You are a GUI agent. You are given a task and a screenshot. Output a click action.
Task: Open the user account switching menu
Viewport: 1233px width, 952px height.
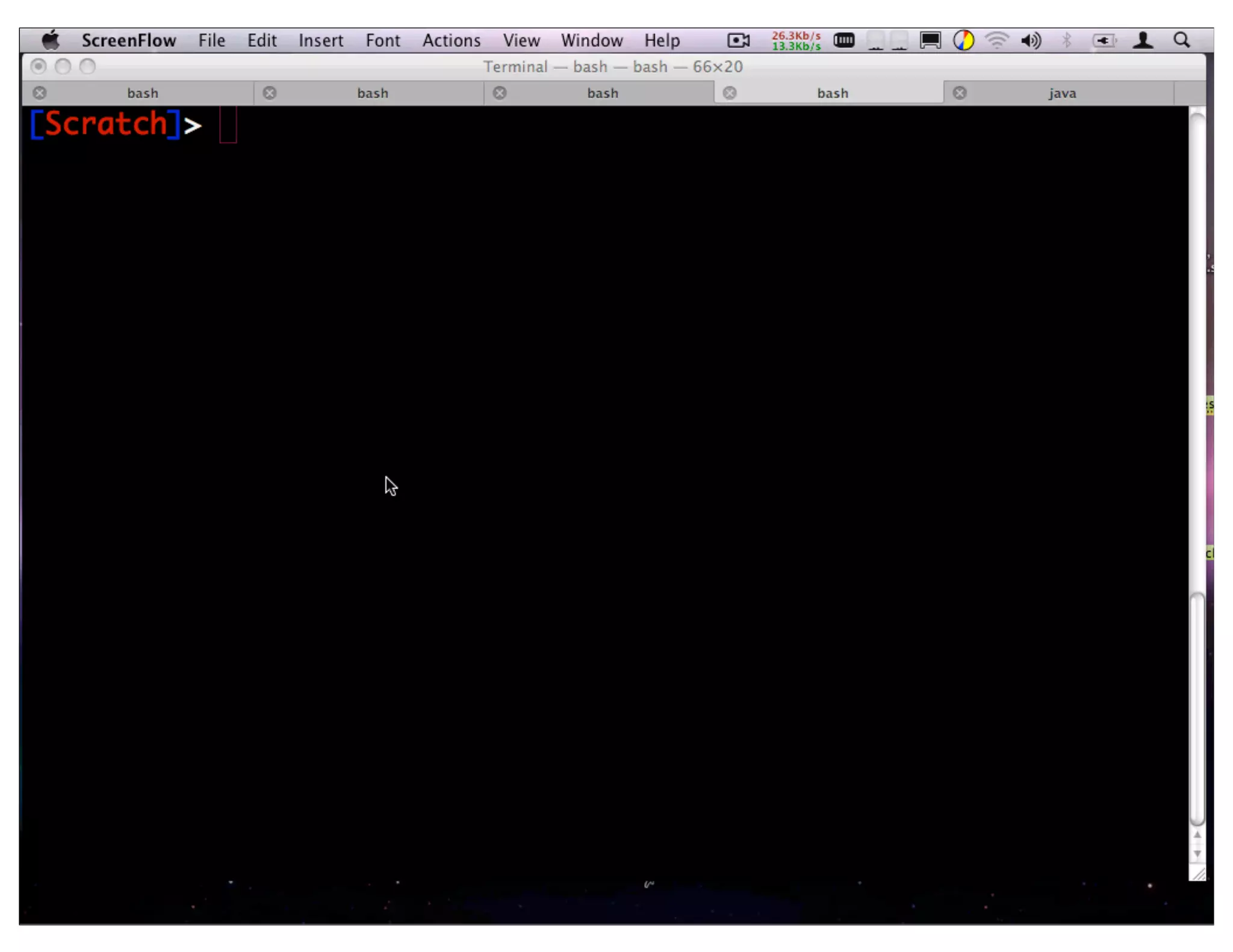pos(1143,40)
